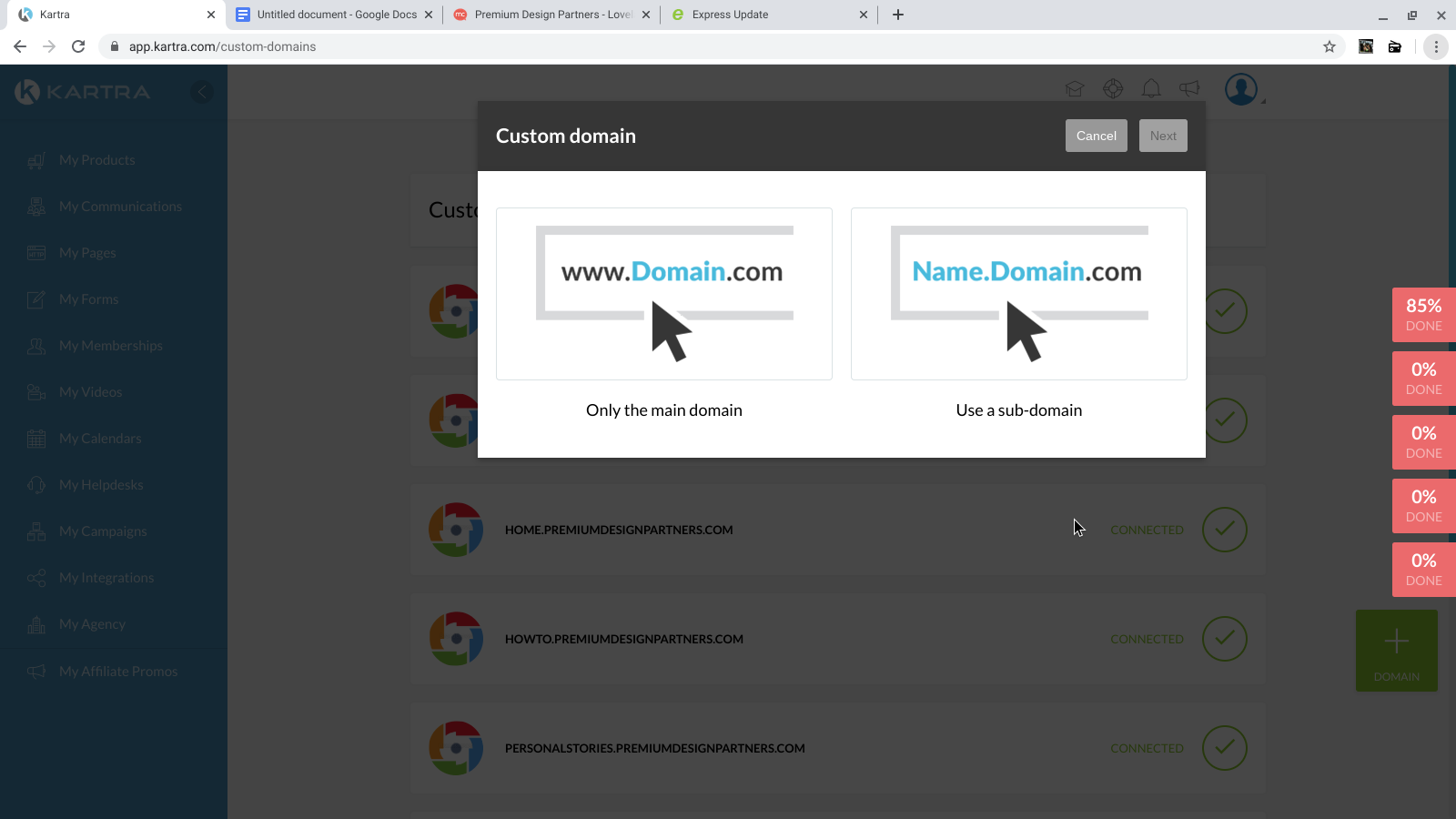Open My Communications in the sidebar
This screenshot has width=1456, height=819.
click(x=121, y=207)
